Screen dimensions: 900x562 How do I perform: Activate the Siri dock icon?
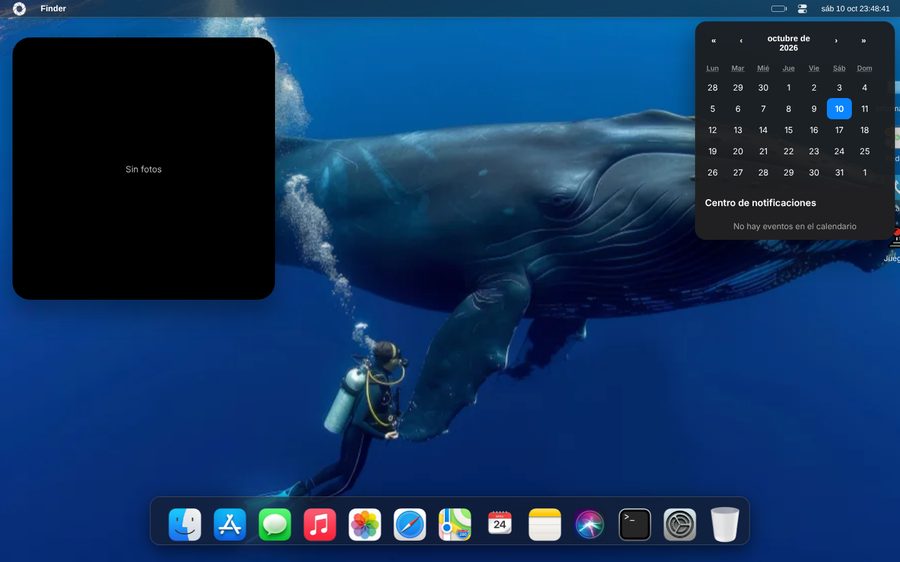[x=589, y=524]
